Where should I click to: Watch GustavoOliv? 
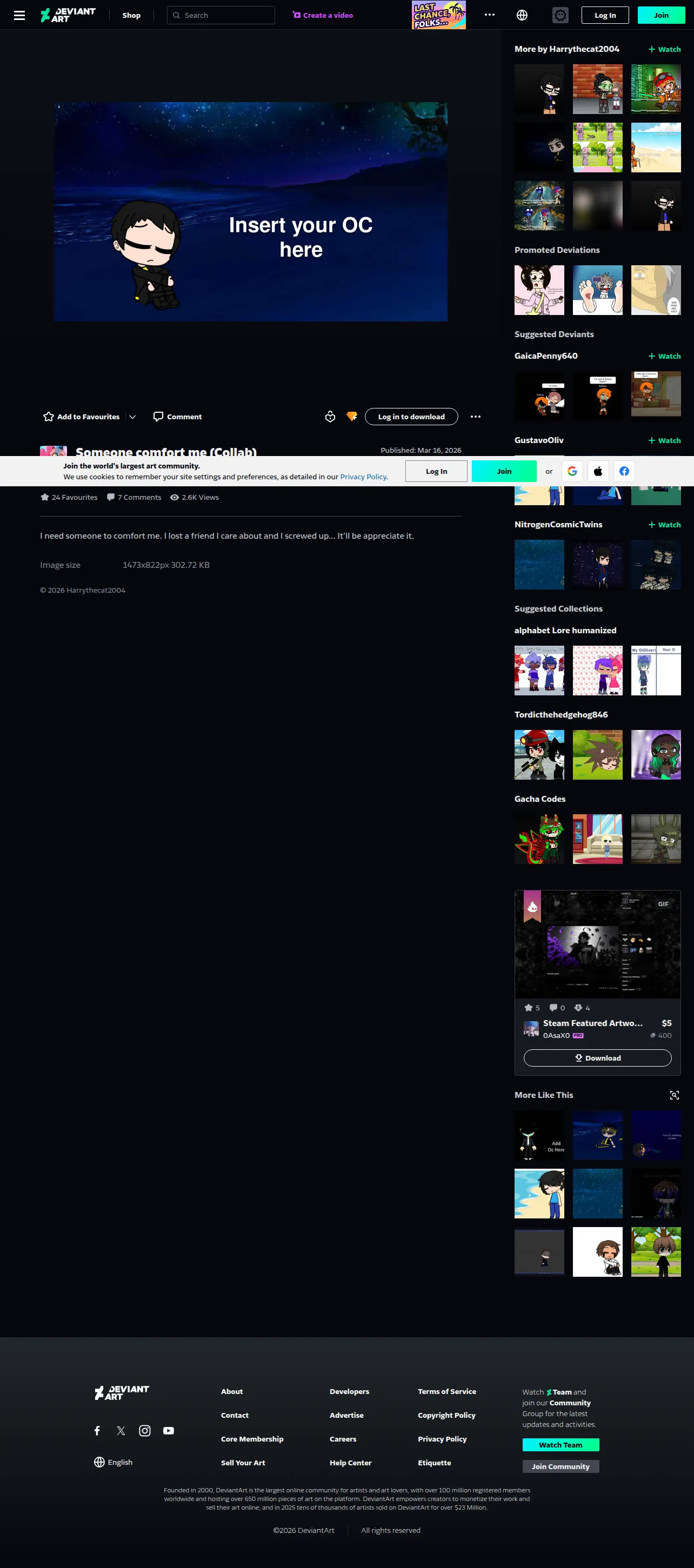pos(664,441)
